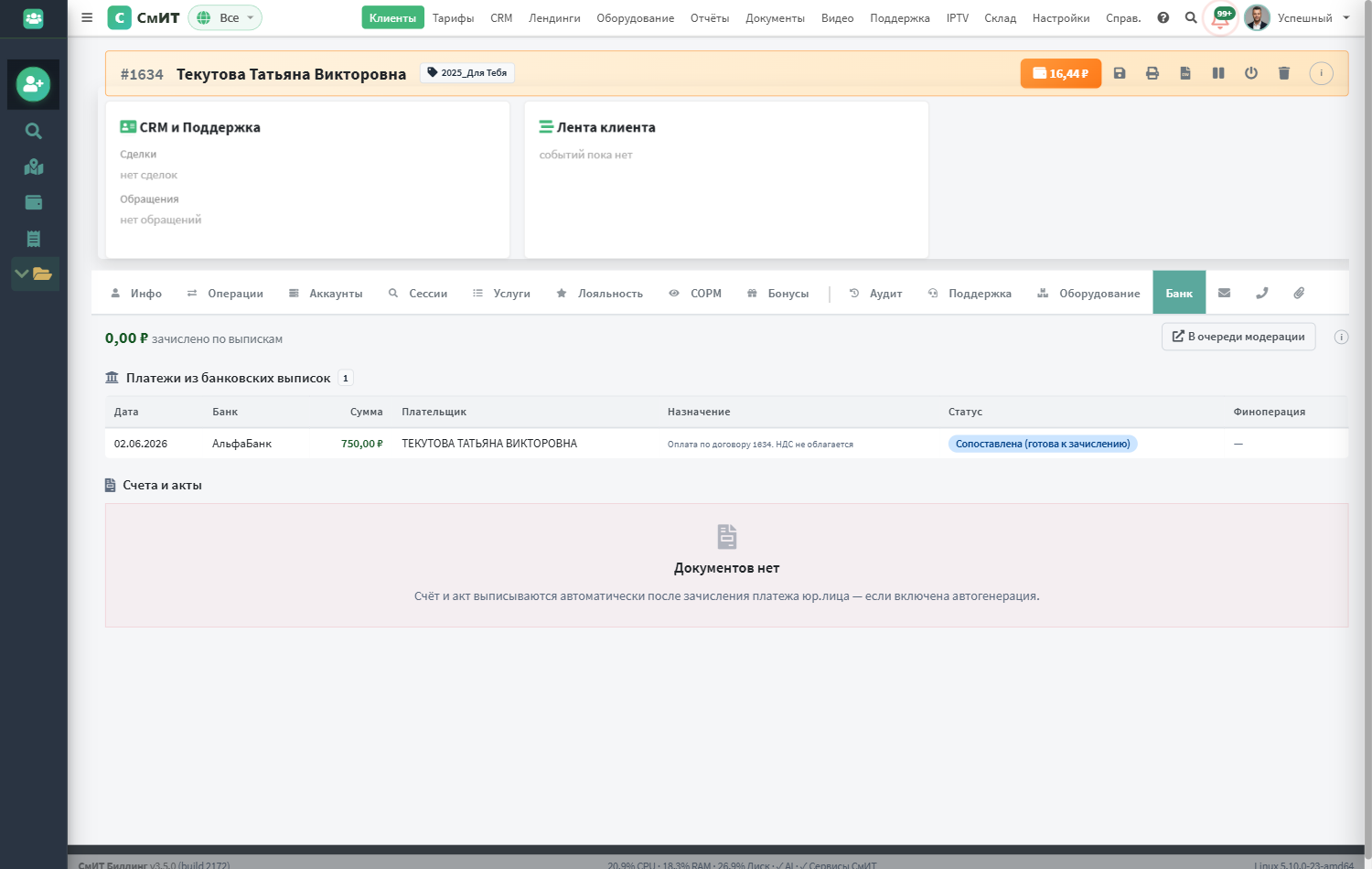Click the document file icon in header

coord(1185,73)
